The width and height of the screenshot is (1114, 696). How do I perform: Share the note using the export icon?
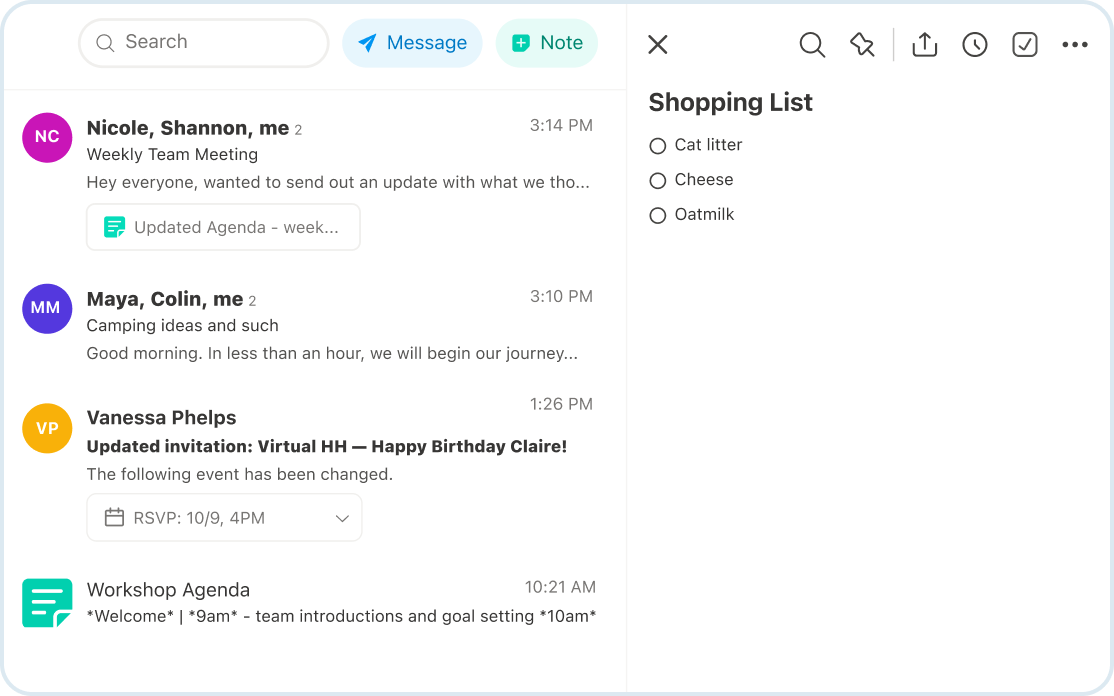pos(925,45)
